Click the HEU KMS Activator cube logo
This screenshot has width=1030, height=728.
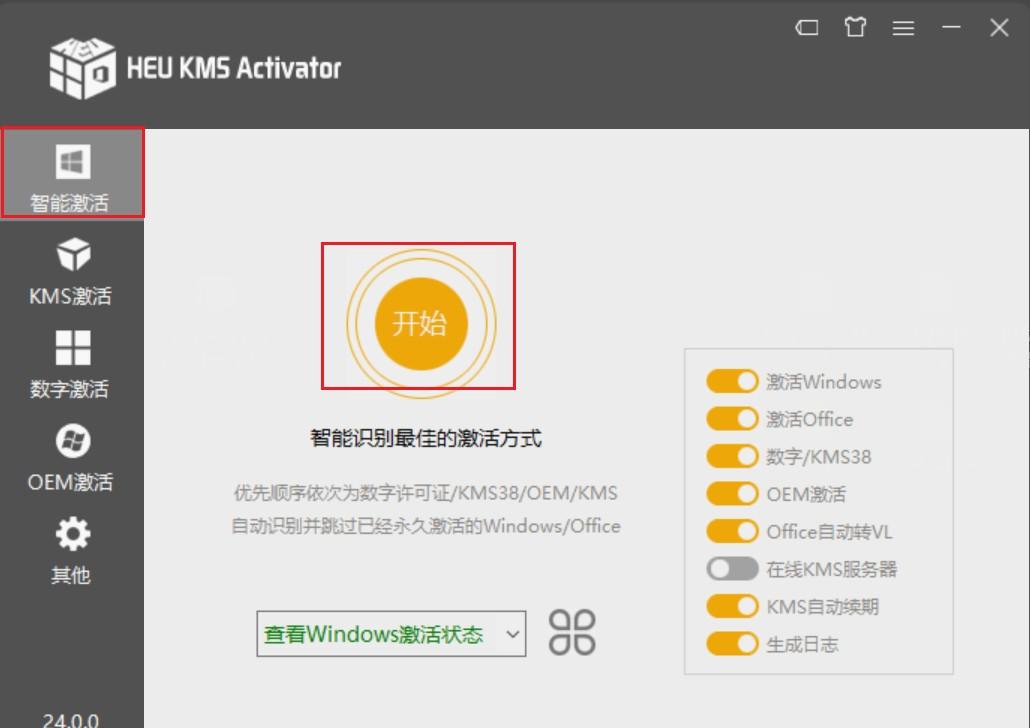tap(83, 68)
